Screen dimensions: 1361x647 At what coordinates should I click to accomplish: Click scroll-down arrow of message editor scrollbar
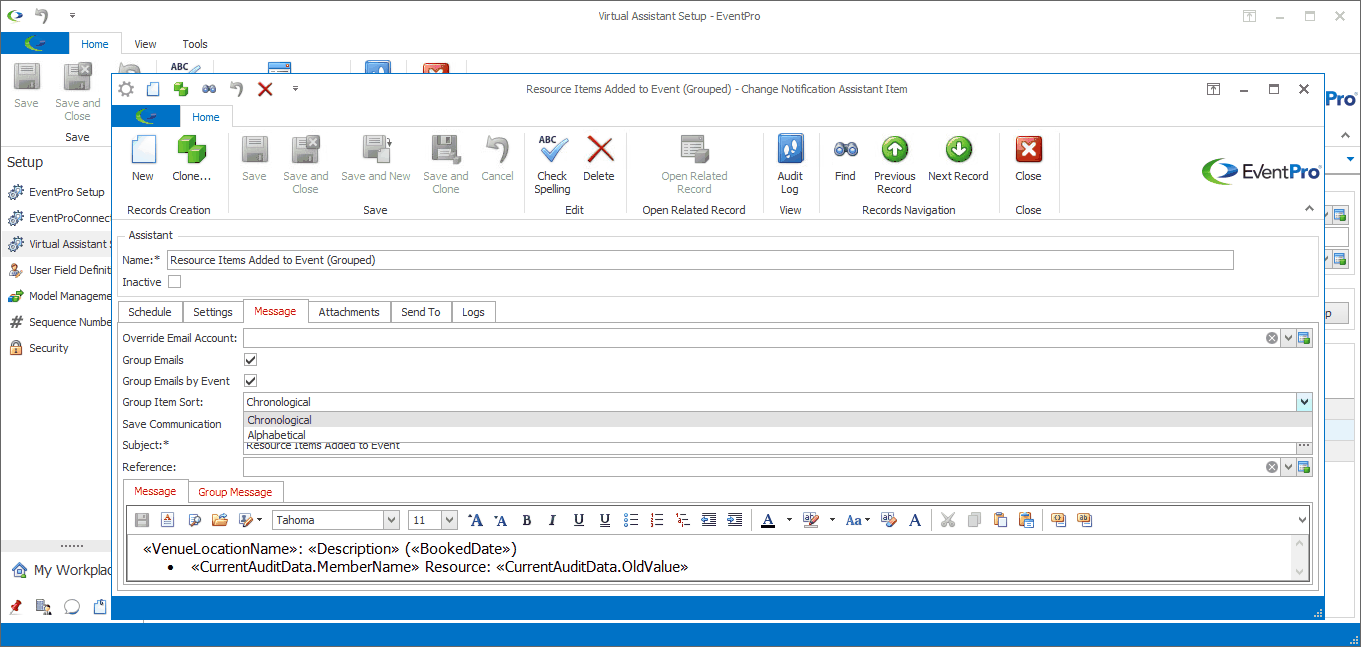click(1300, 572)
